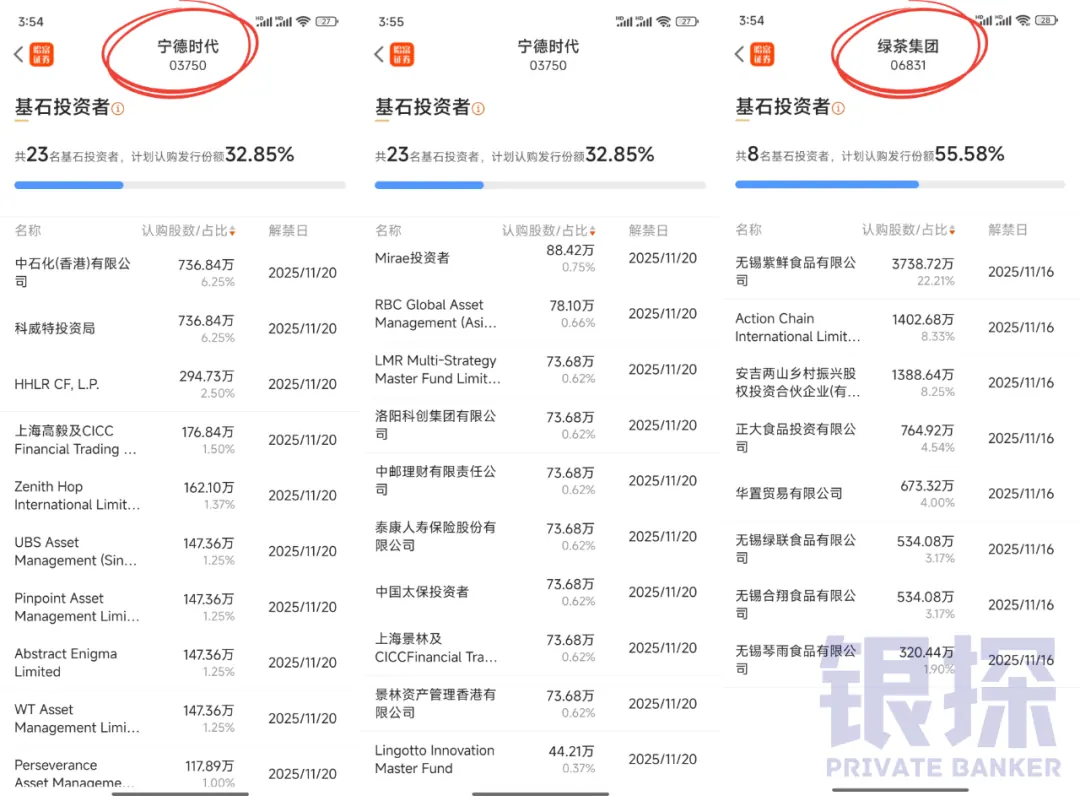This screenshot has height=801, width=1080.
Task: Select the 上海景林及CICCFinancial row
Action: tap(540, 648)
